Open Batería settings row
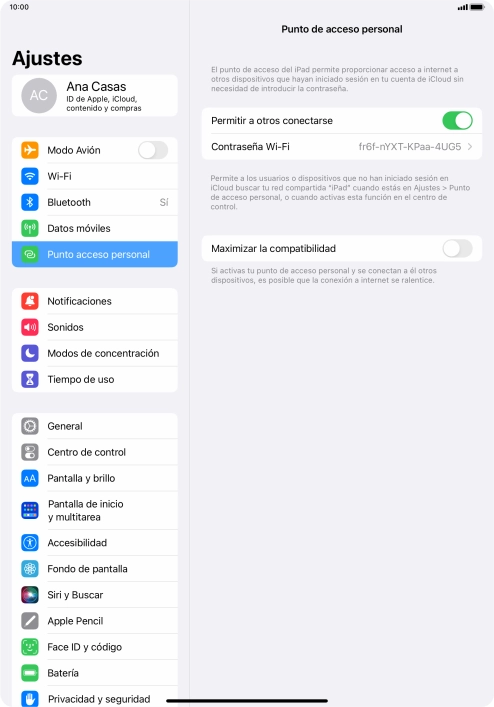 coord(95,673)
